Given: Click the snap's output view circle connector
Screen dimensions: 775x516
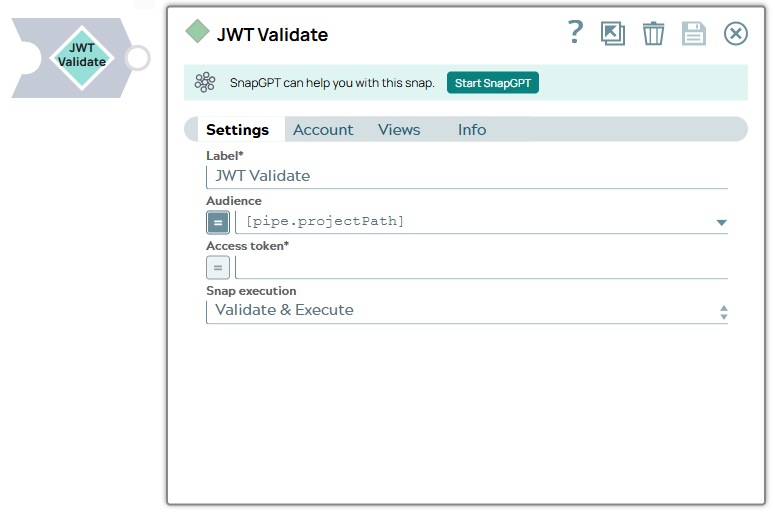Looking at the screenshot, I should [x=138, y=58].
